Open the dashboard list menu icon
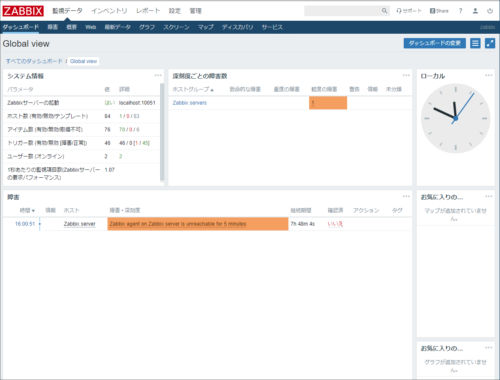The width and height of the screenshot is (500, 380). pyautogui.click(x=475, y=43)
